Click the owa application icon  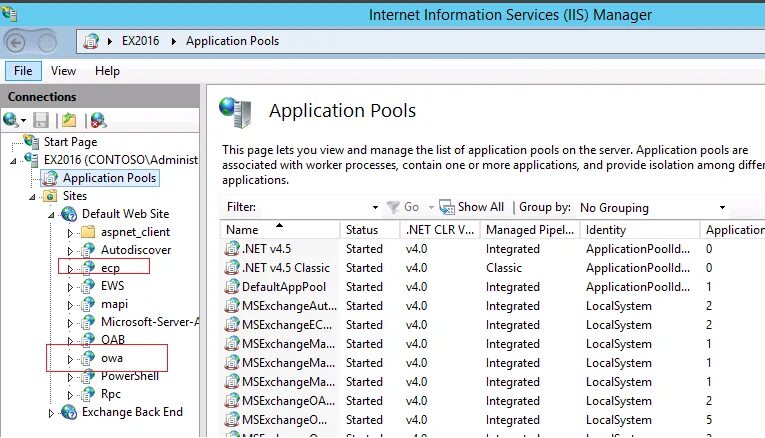[88, 358]
